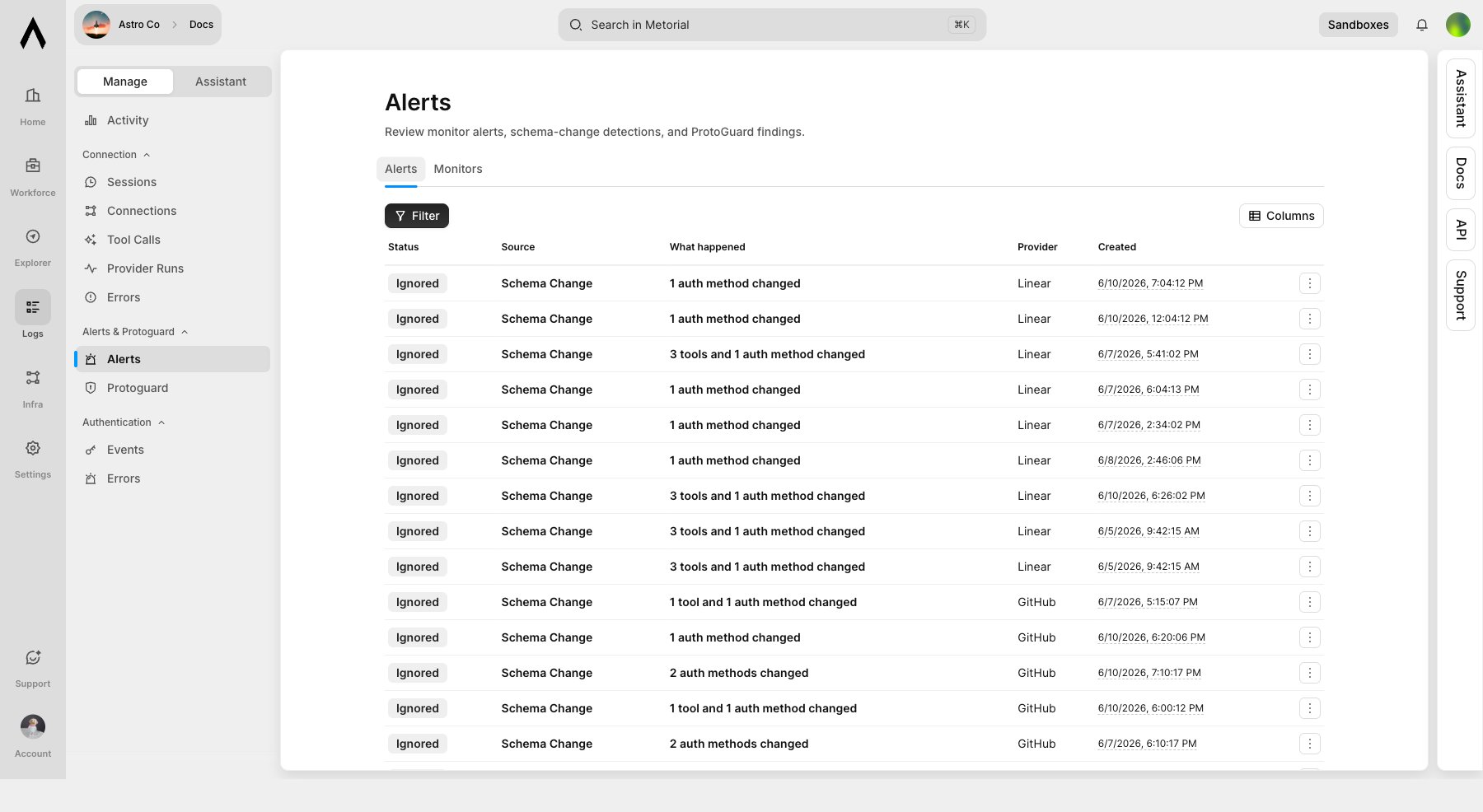
Task: Open Provider Runs in sidebar
Action: tap(172, 268)
